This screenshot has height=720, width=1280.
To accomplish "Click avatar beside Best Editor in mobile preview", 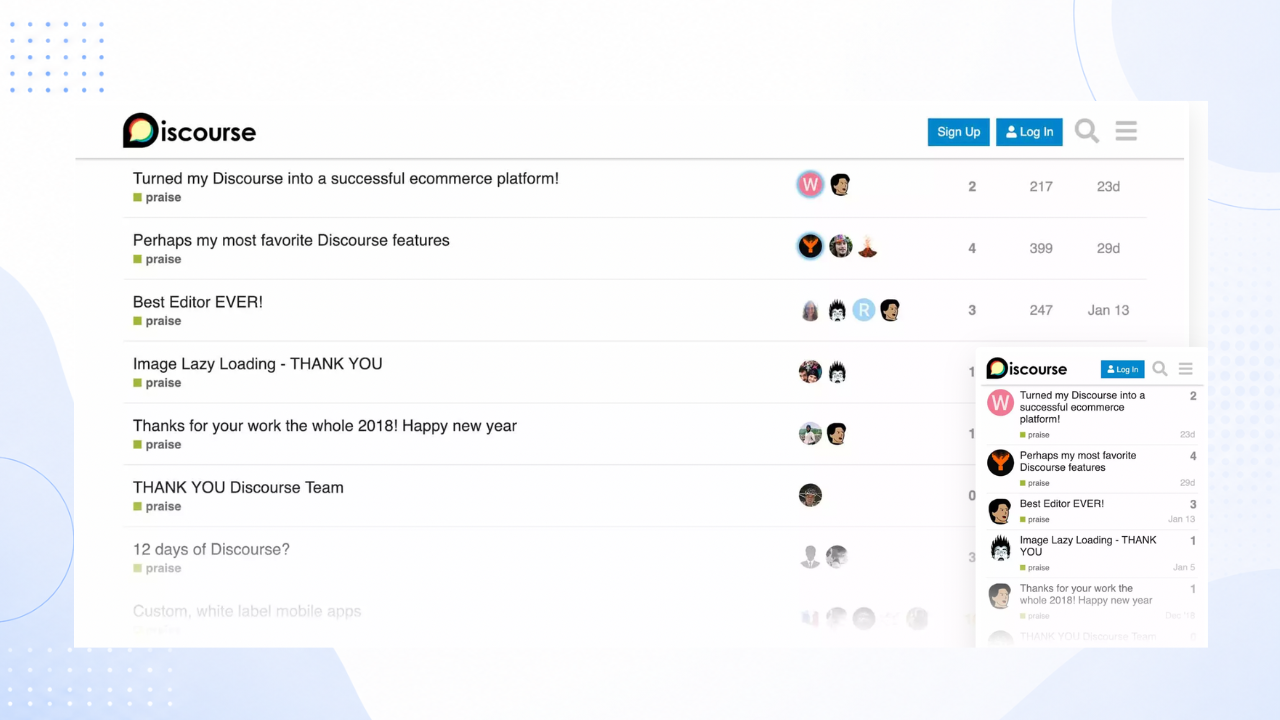I will pyautogui.click(x=1001, y=511).
